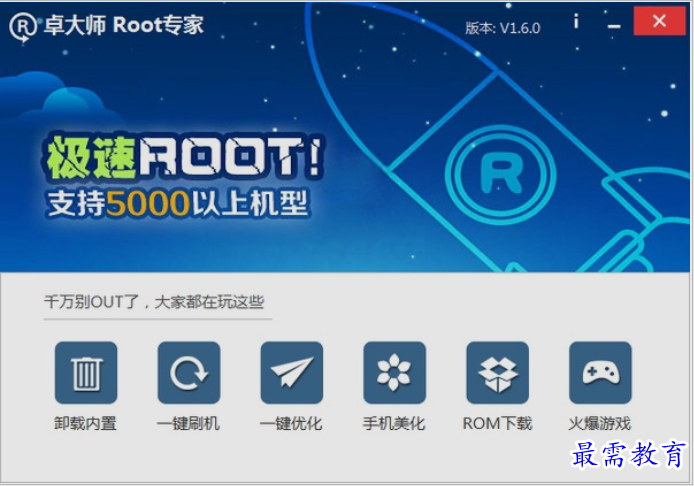Close the window with the red X

(x=659, y=21)
